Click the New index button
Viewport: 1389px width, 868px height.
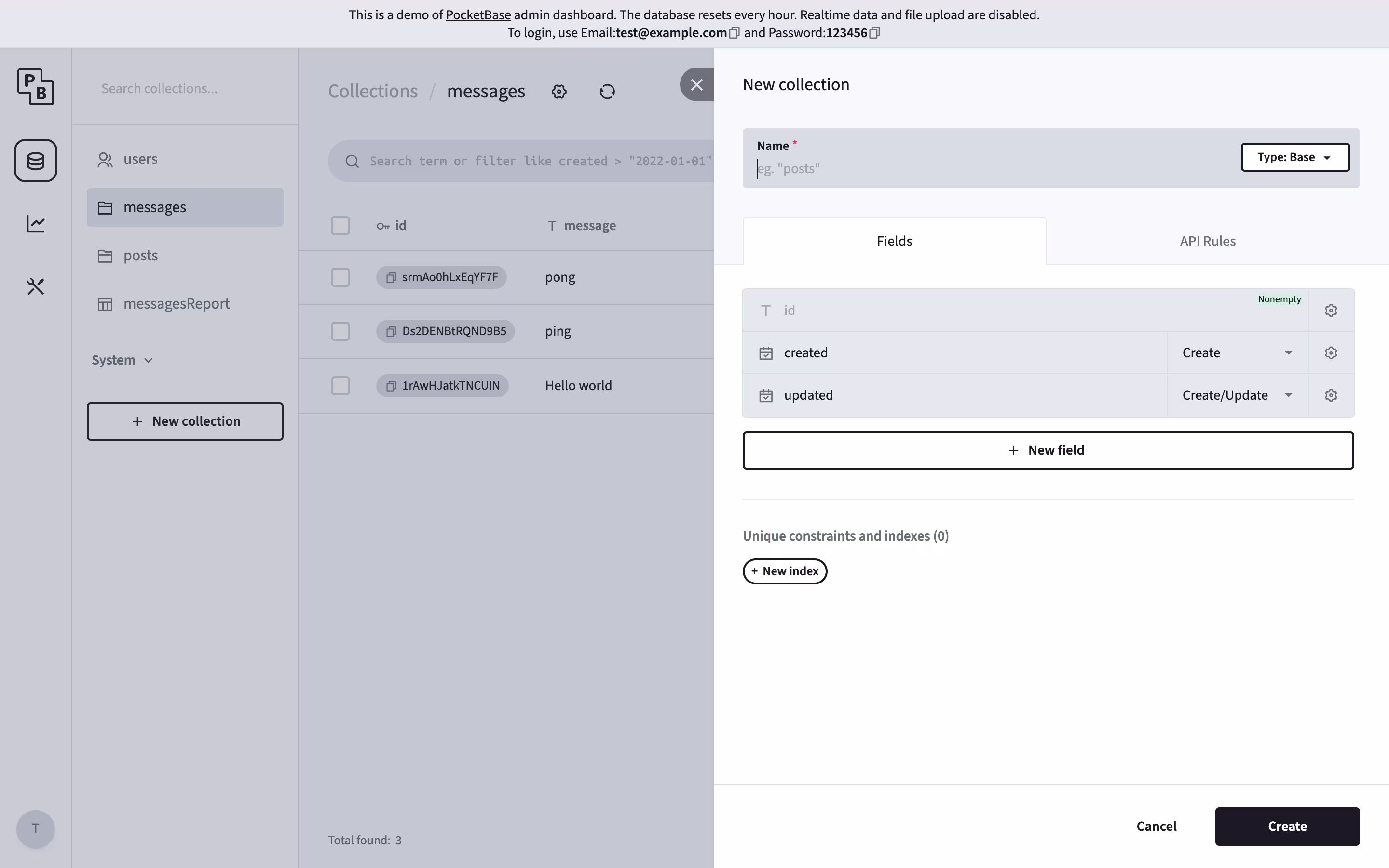tap(785, 571)
